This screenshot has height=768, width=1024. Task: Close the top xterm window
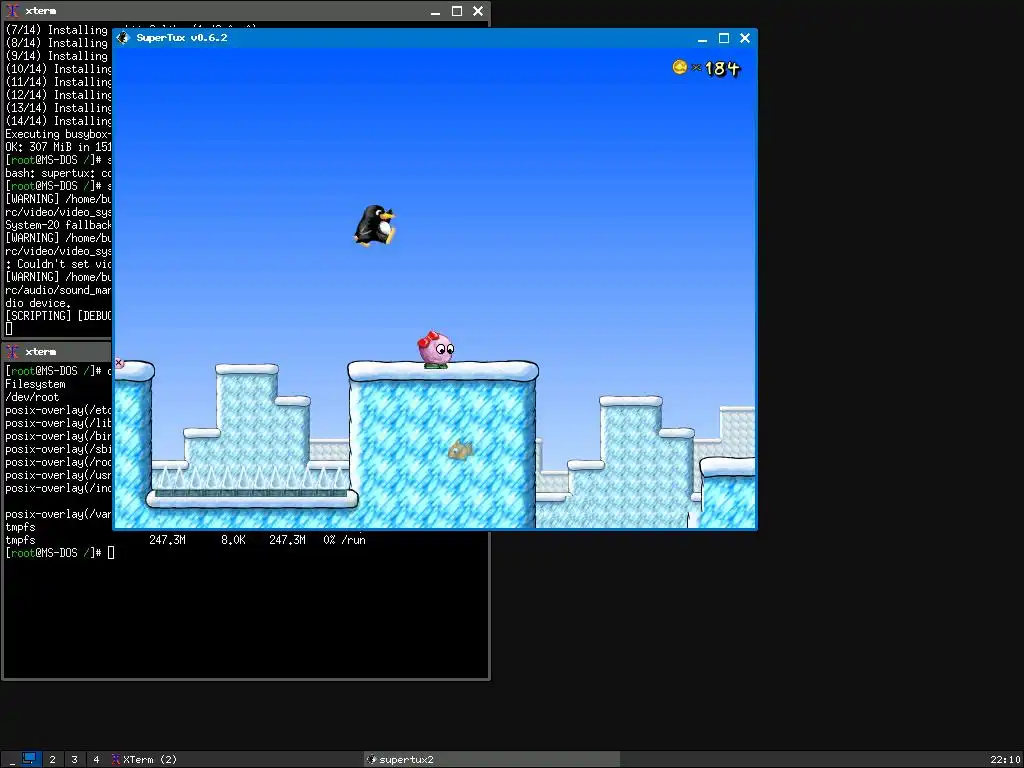pyautogui.click(x=478, y=11)
